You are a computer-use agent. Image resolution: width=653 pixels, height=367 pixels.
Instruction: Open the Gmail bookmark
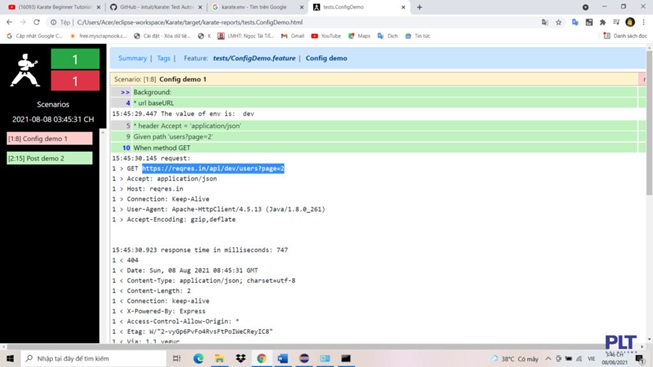tap(292, 36)
